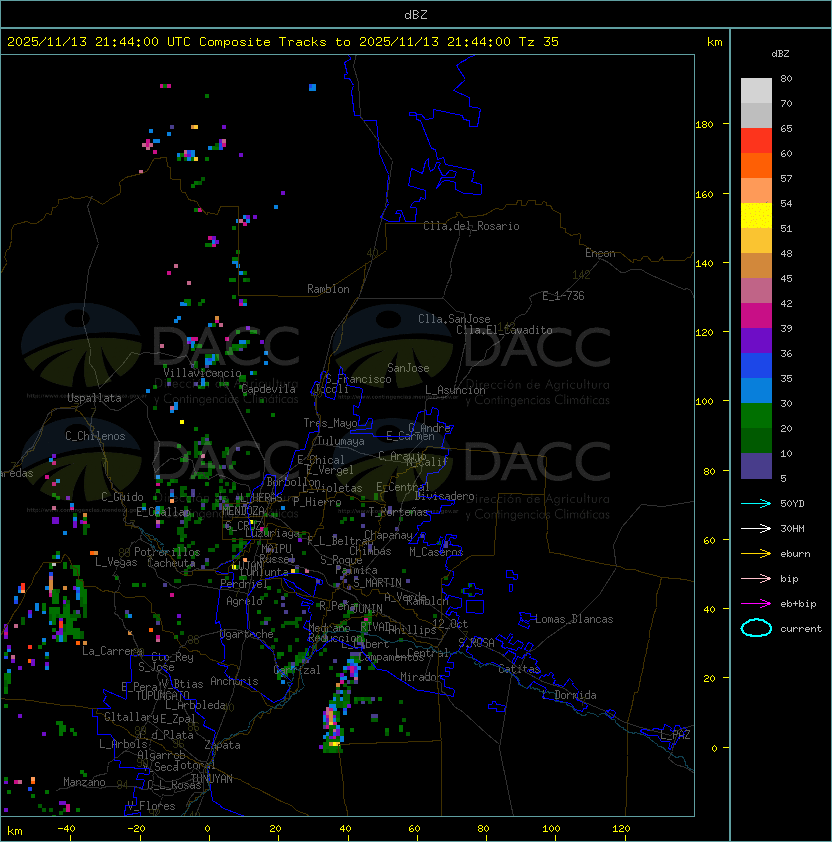Screen dimensions: 832x842
Task: Click the Villavicencio place label
Action: click(x=202, y=373)
